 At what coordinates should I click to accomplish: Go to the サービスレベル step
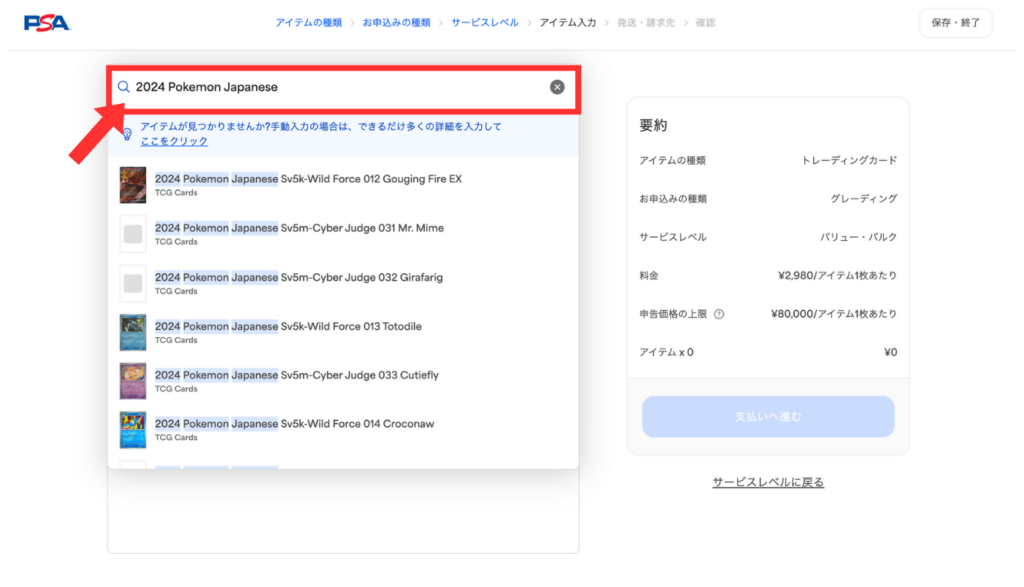point(485,23)
